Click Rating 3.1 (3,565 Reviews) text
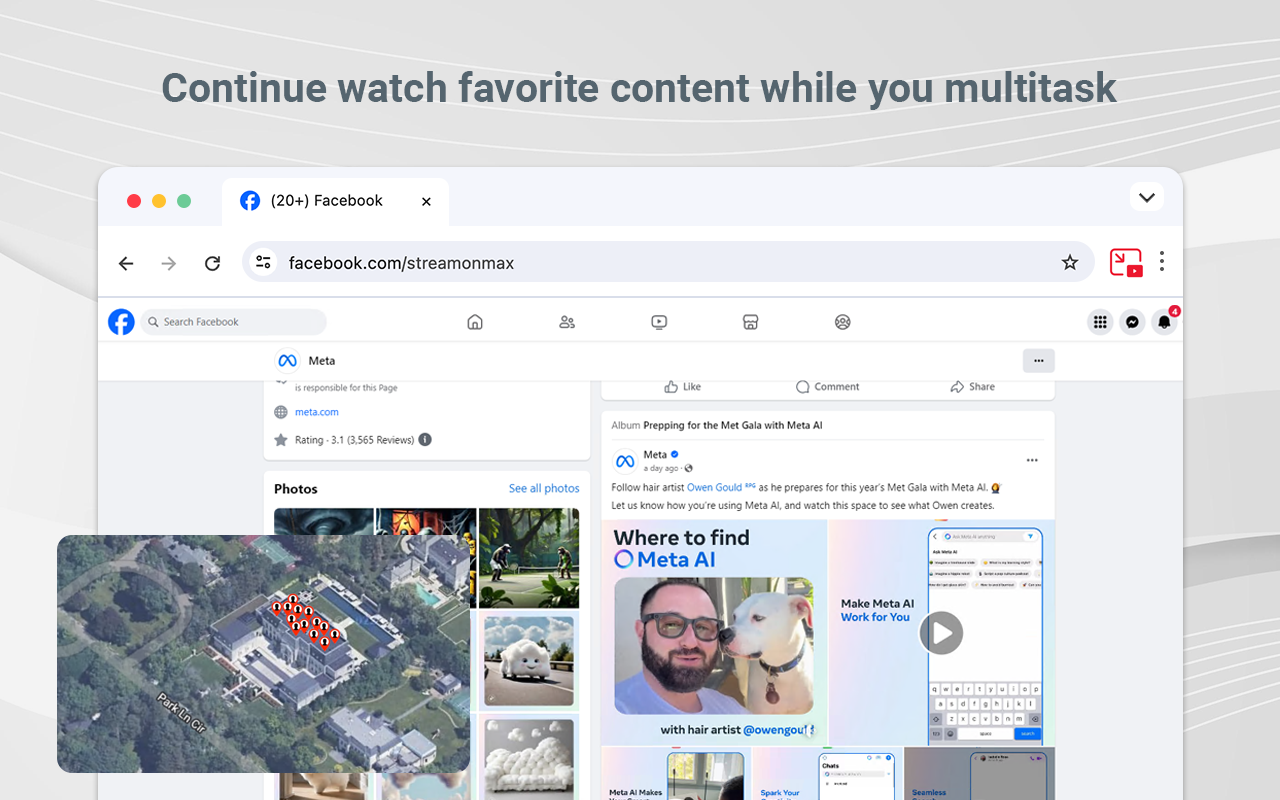The image size is (1280, 800). 354,440
